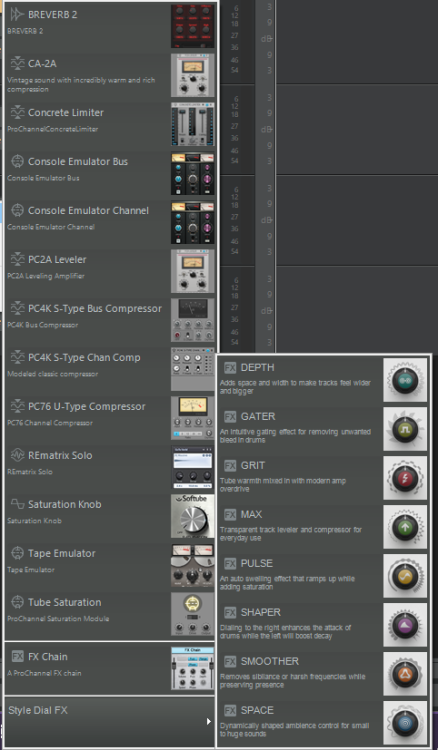Select PC2A Leveler module
The image size is (438, 750).
click(x=110, y=272)
